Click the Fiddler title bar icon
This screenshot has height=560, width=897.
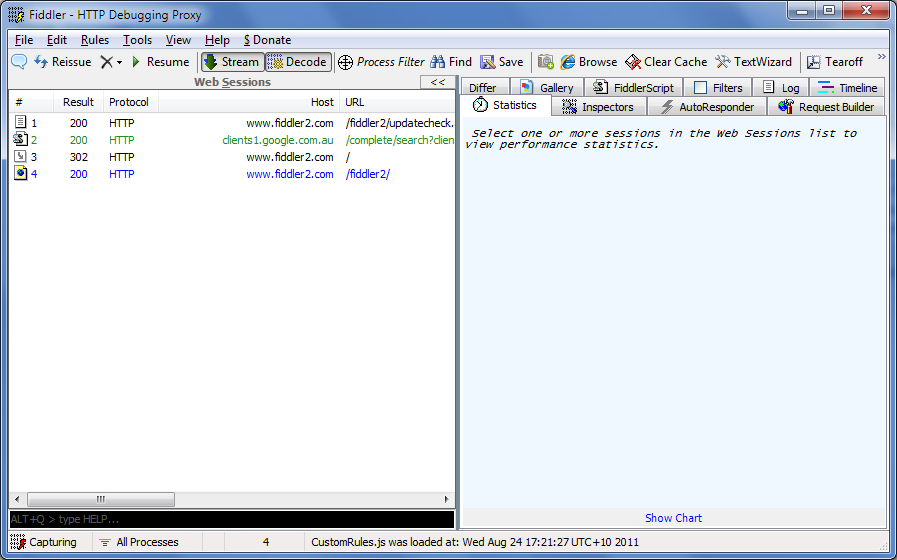17,15
